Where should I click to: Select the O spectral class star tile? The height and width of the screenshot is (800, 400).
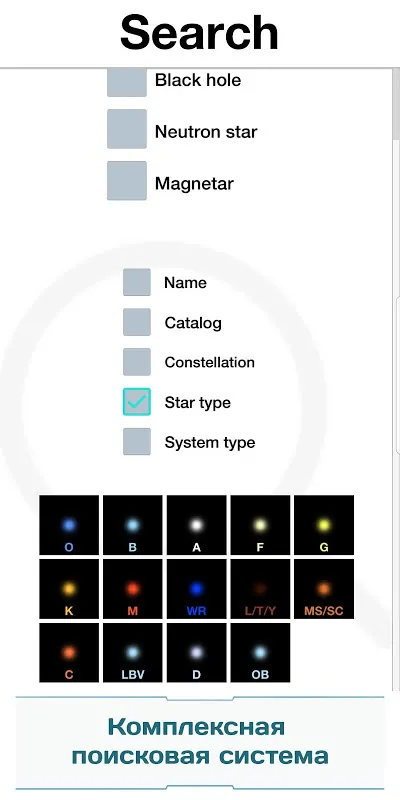coord(69,525)
